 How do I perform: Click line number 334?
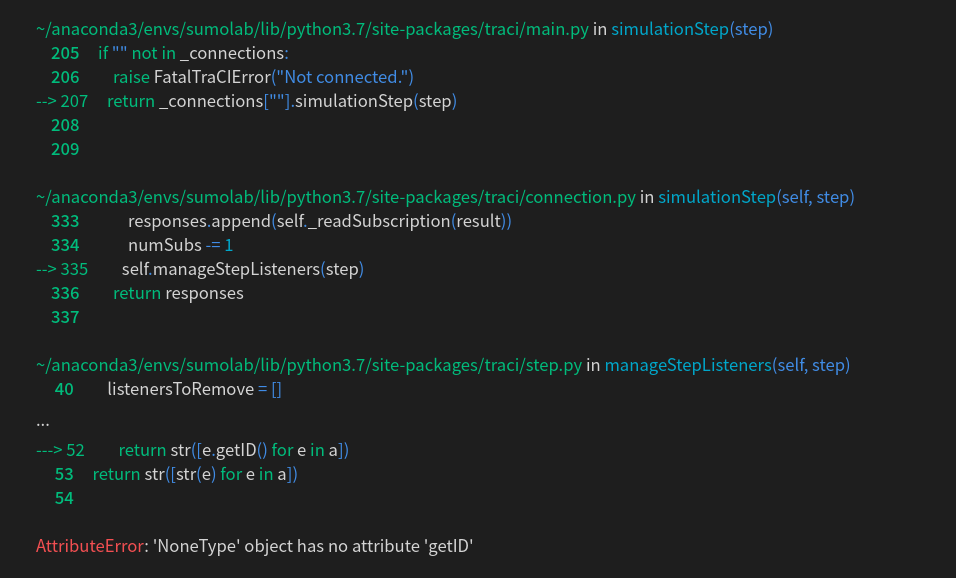[x=65, y=245]
